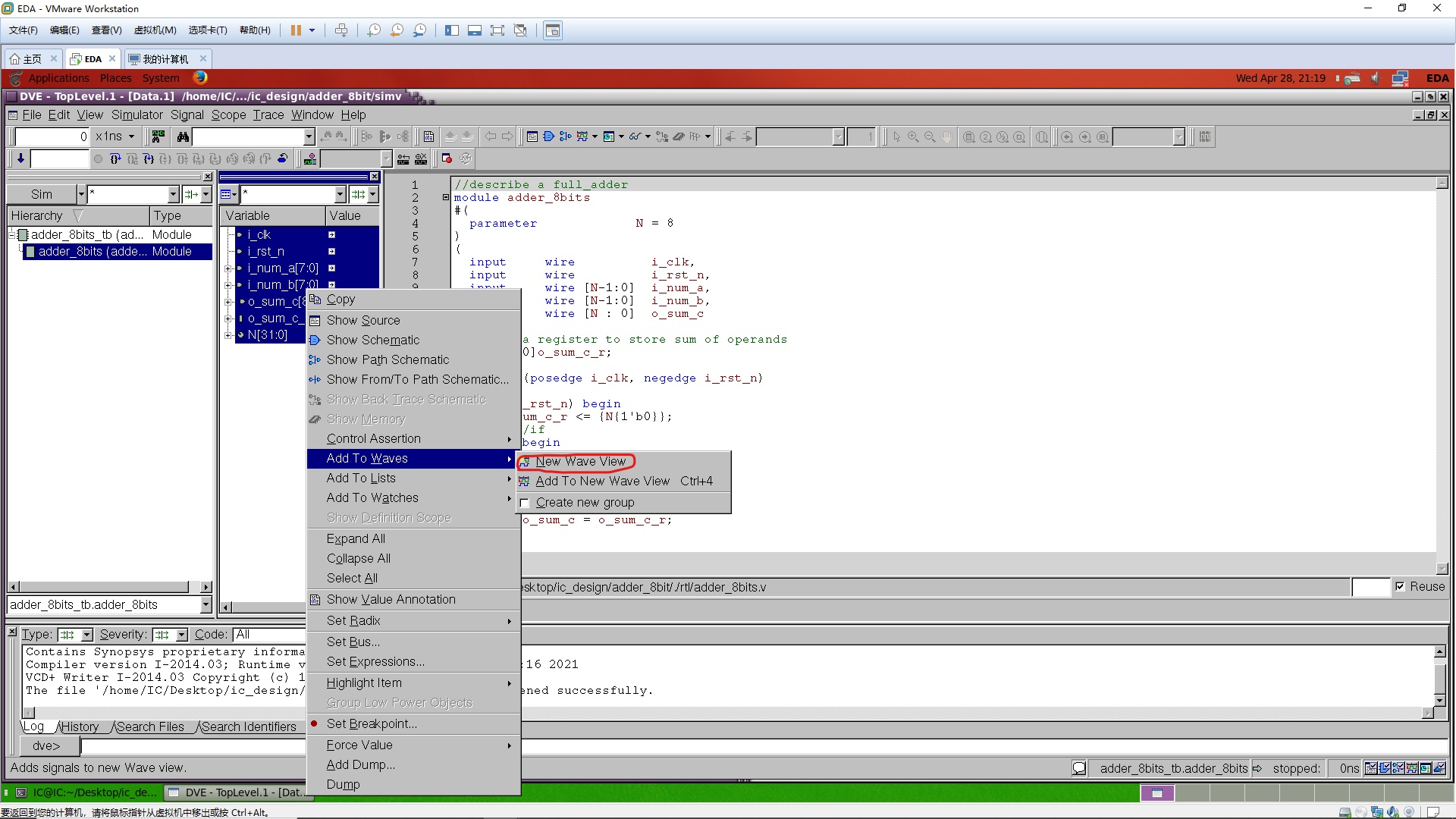Open the Severity filter dropdown
Viewport: 1456px width, 819px height.
click(x=181, y=635)
